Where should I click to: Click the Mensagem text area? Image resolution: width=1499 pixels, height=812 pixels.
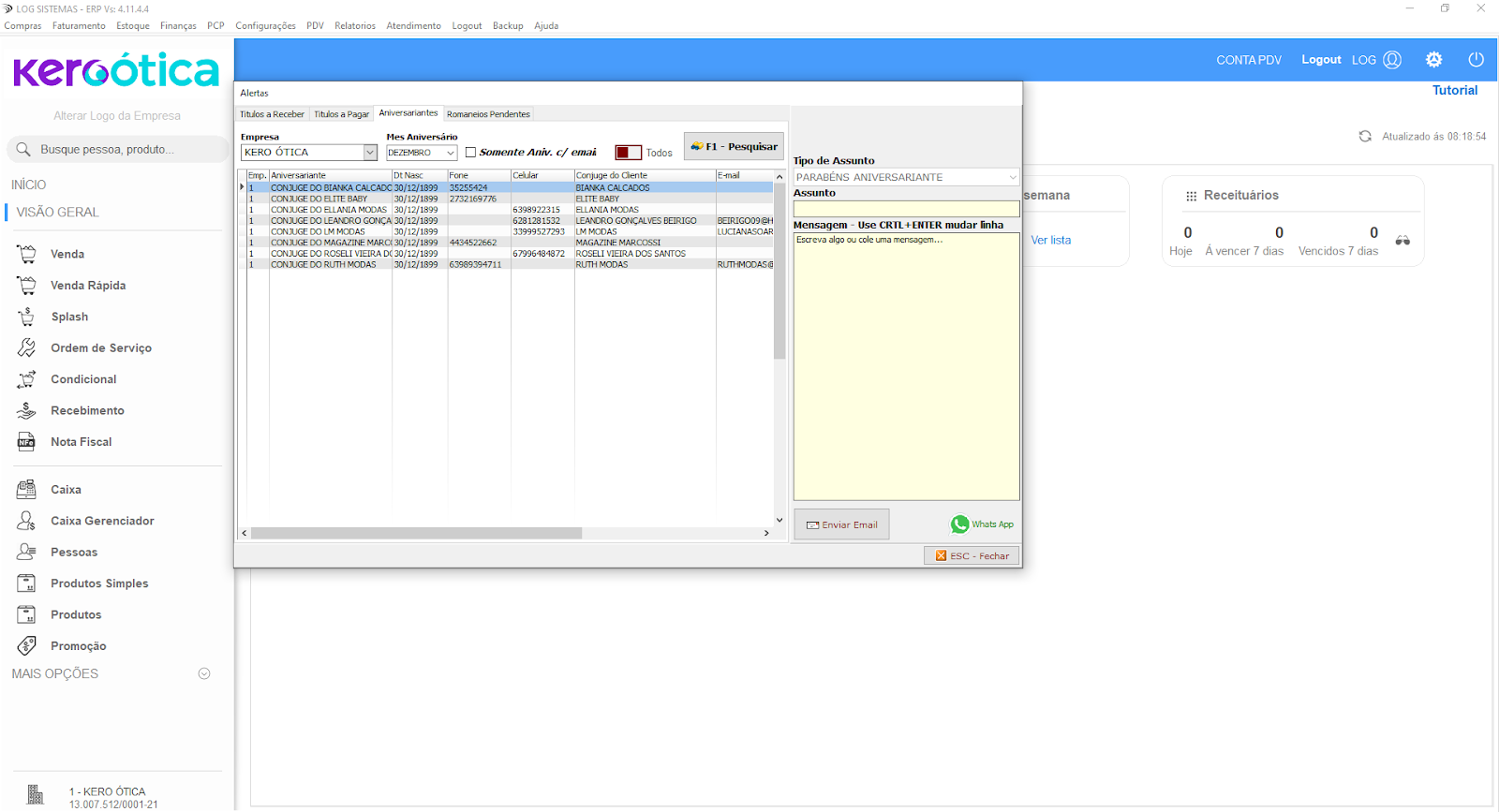(x=906, y=366)
